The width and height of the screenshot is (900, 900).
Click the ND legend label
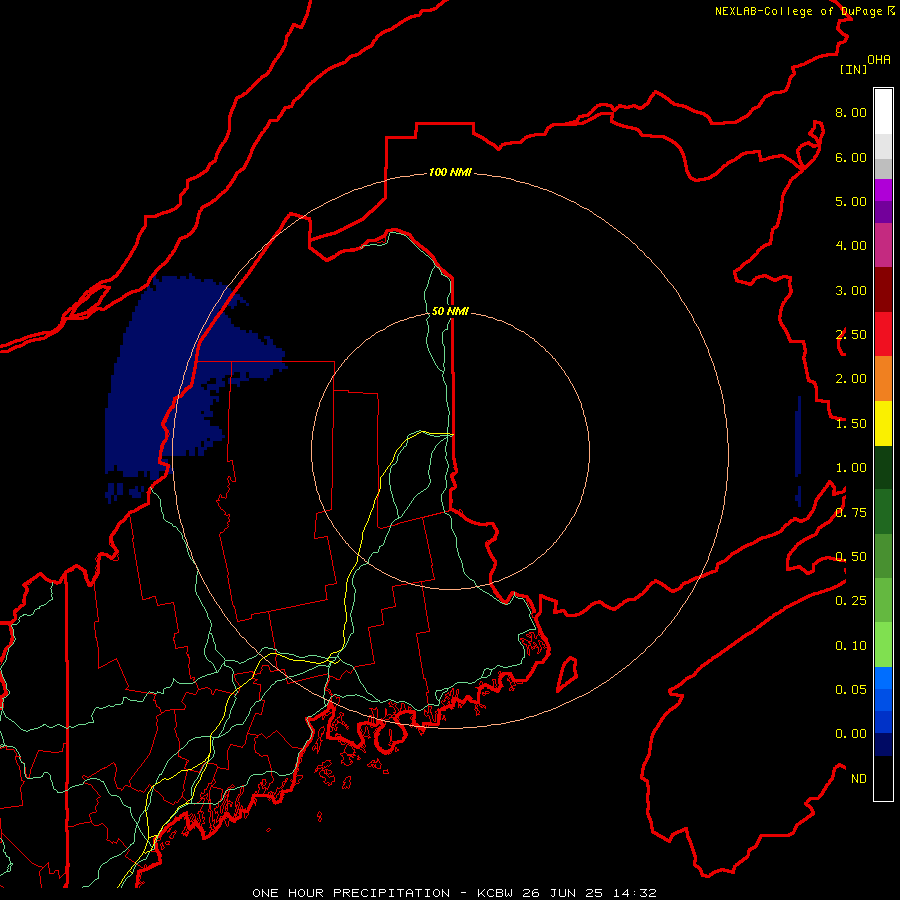[x=859, y=779]
